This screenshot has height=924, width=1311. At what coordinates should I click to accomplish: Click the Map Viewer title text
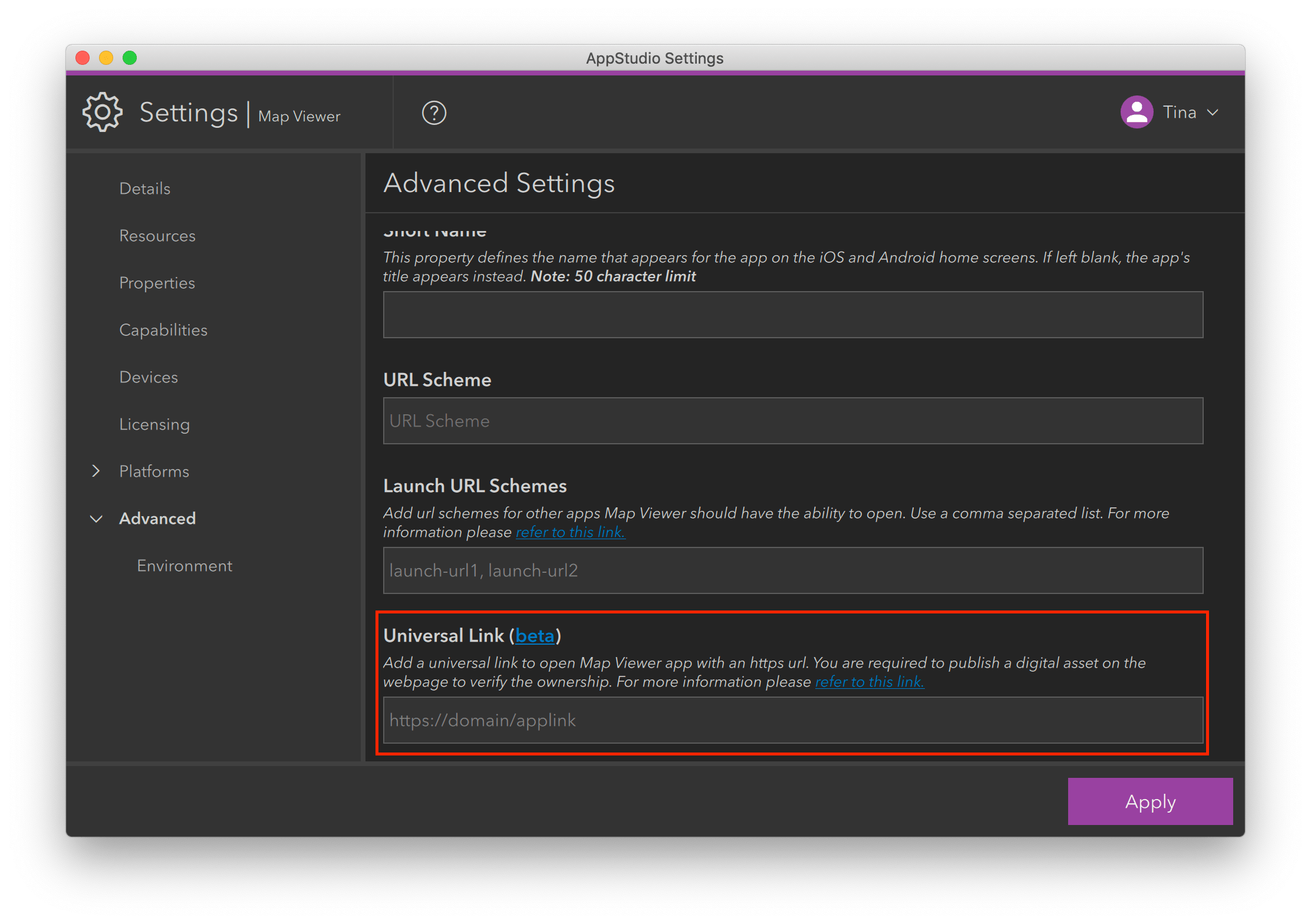click(299, 117)
